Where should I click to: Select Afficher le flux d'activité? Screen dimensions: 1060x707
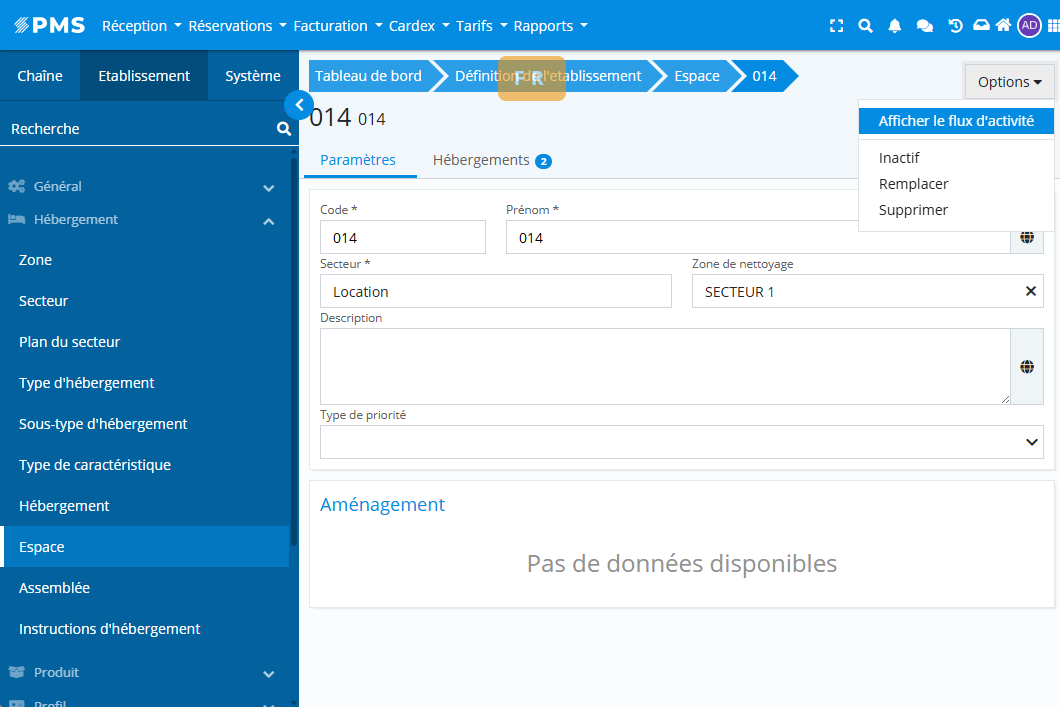pyautogui.click(x=955, y=121)
